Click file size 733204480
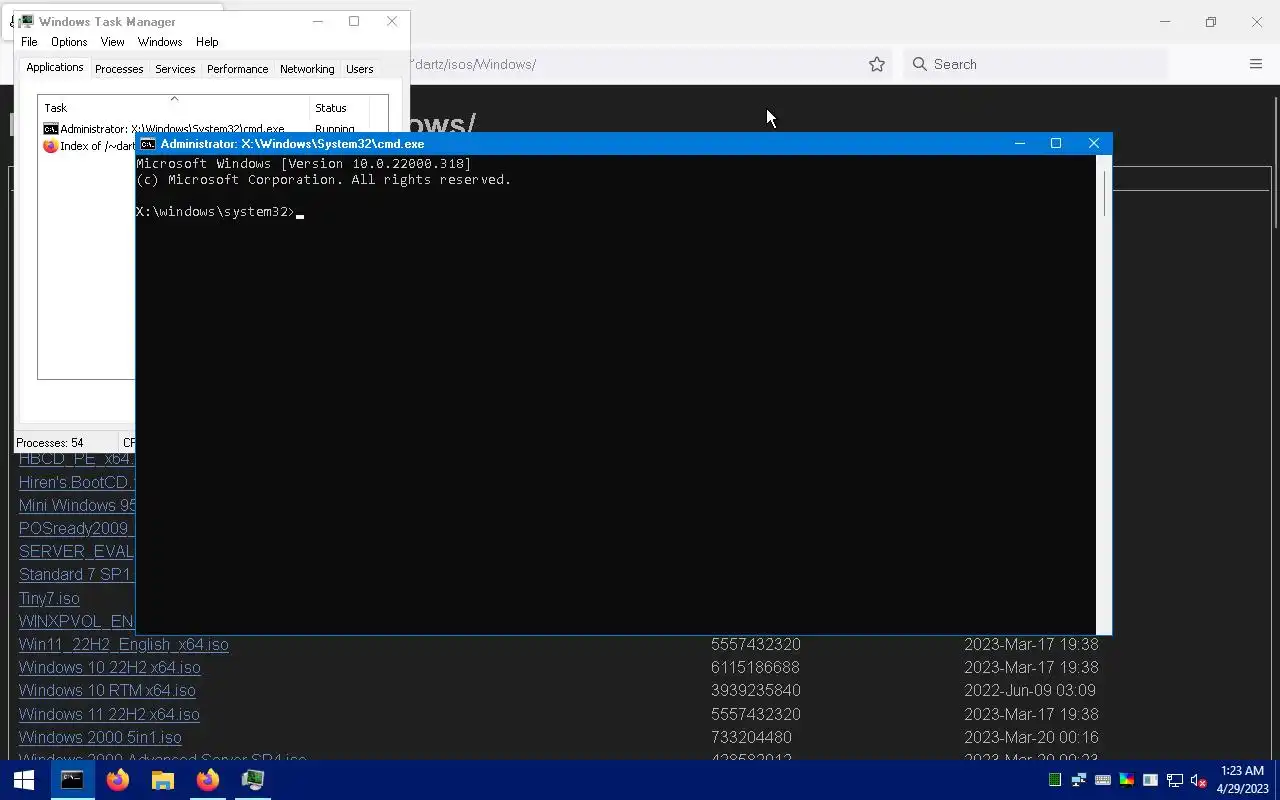Viewport: 1280px width, 800px height. click(751, 738)
